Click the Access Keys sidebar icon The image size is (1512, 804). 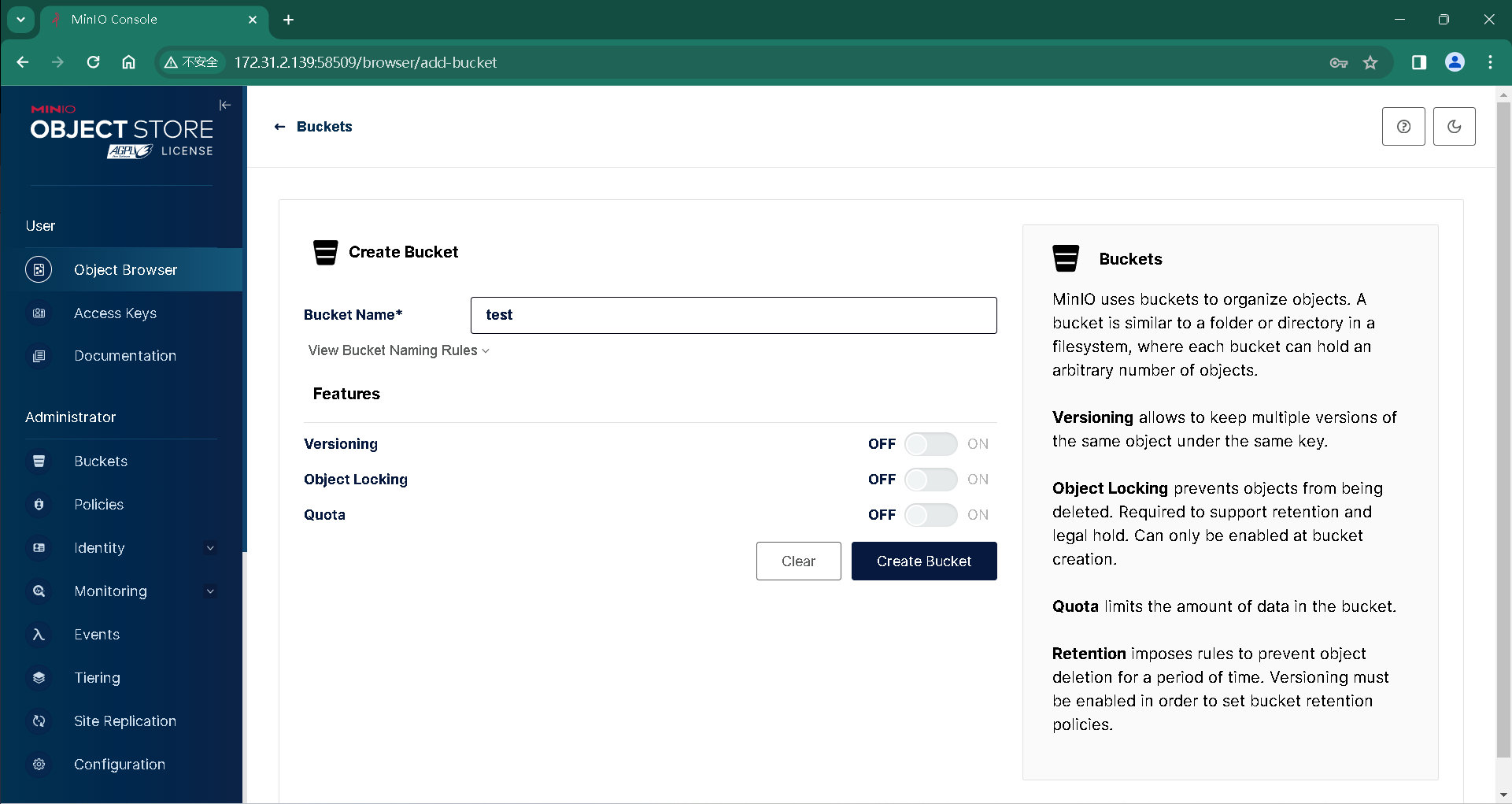click(x=39, y=313)
